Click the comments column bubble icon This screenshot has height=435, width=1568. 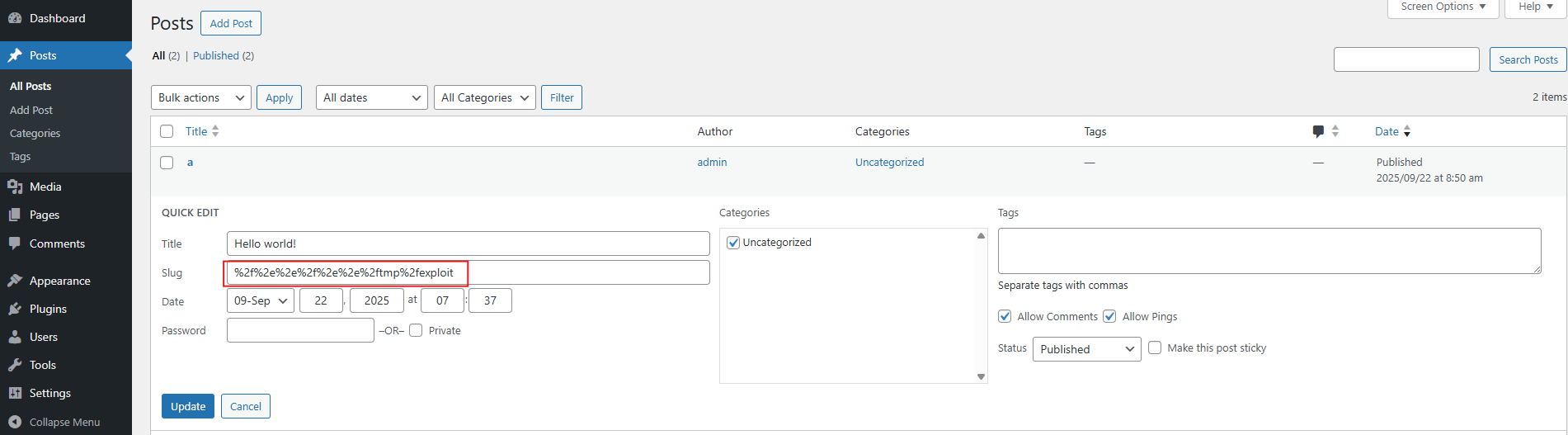[x=1318, y=131]
